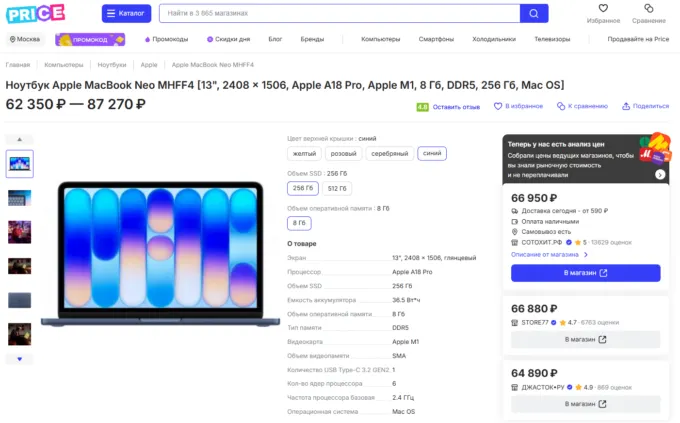Image resolution: width=680 pixels, height=423 pixels.
Task: Click the промокод banner button
Action: point(90,39)
